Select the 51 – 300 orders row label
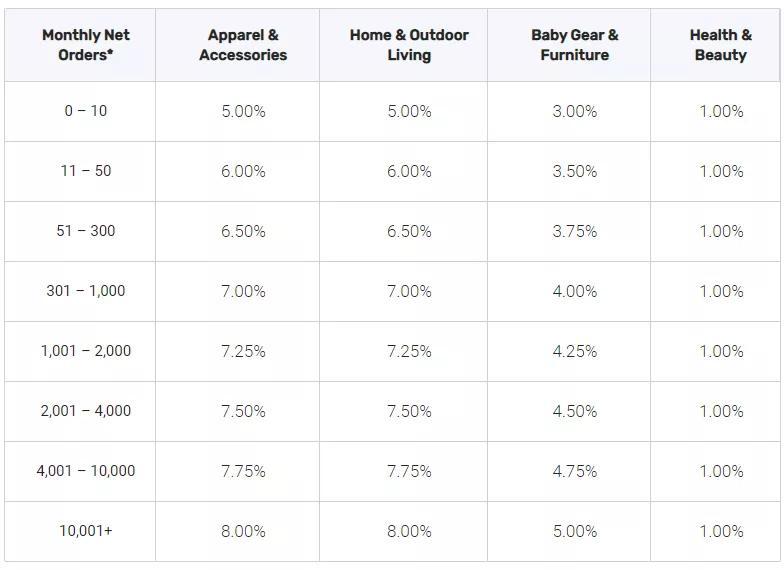Image resolution: width=784 pixels, height=570 pixels. (86, 231)
